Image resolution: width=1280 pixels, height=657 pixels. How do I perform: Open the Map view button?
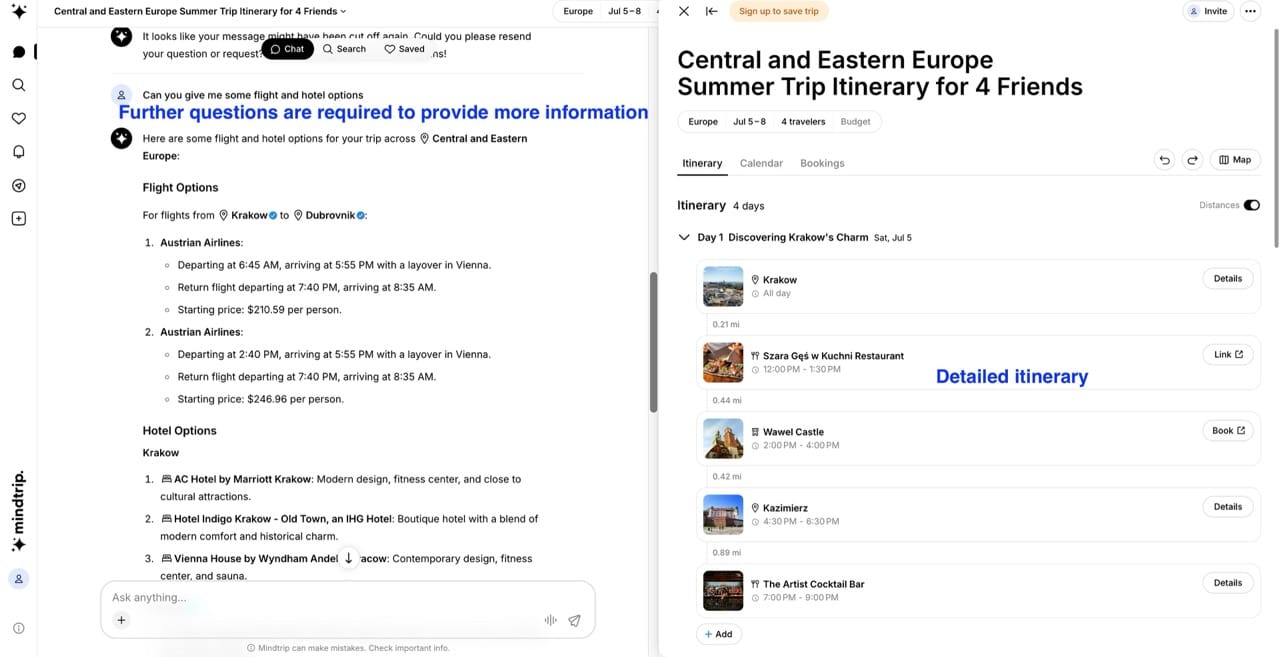point(1235,159)
